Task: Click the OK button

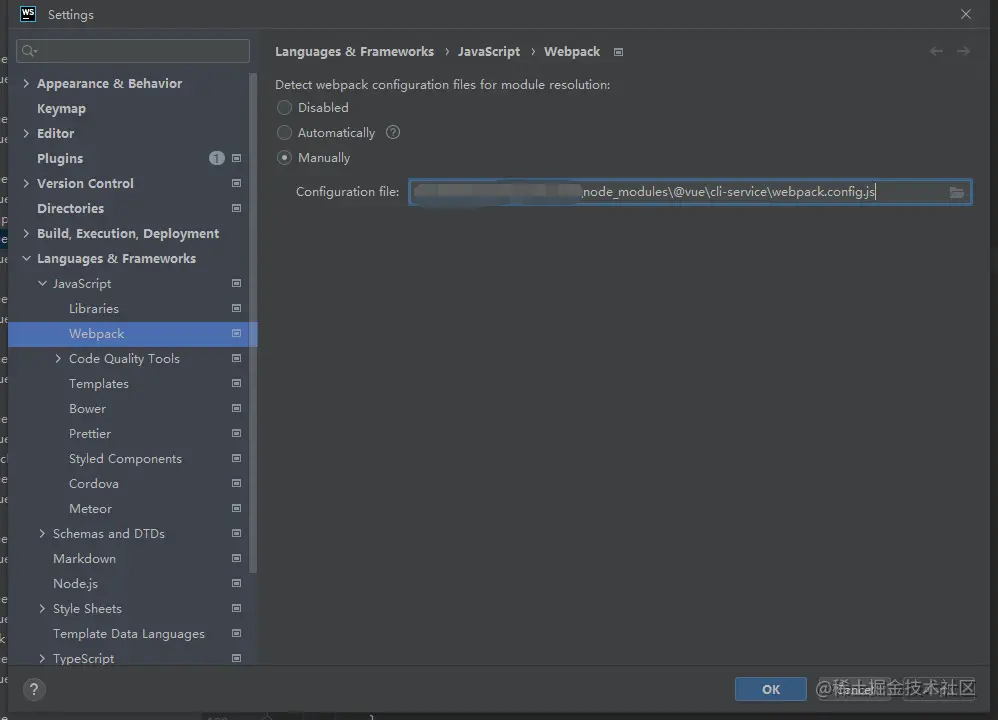Action: (770, 689)
